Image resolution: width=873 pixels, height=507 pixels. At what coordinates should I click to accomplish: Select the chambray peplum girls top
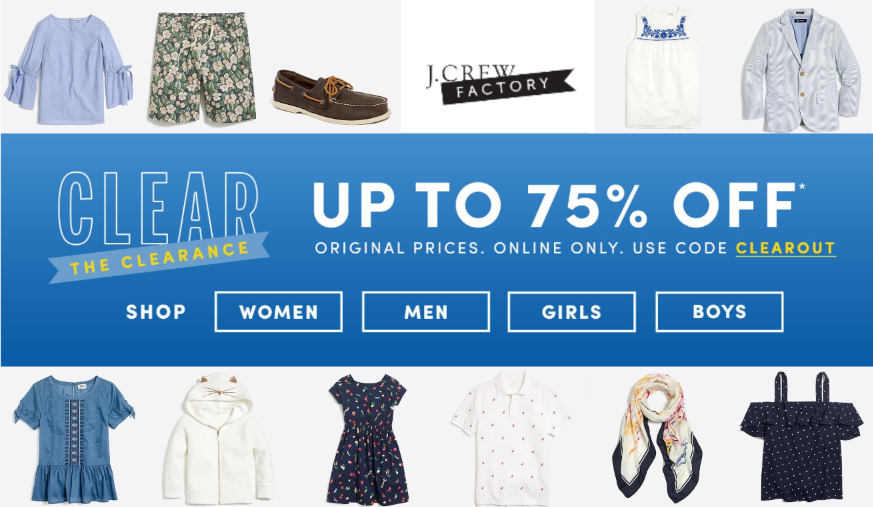pyautogui.click(x=74, y=439)
